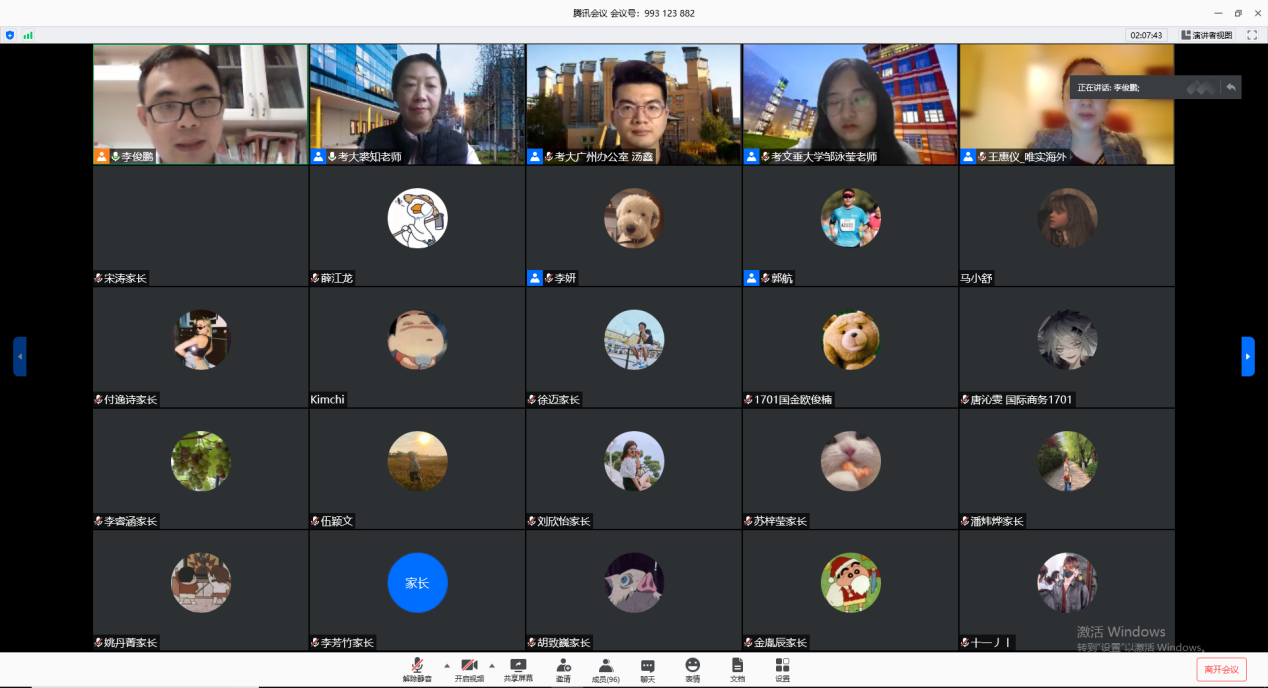Expand the arrow next to 开启视频

[491, 665]
